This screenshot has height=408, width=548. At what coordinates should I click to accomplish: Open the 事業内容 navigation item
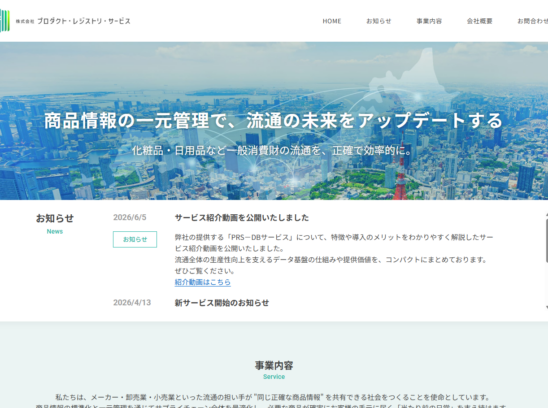429,21
